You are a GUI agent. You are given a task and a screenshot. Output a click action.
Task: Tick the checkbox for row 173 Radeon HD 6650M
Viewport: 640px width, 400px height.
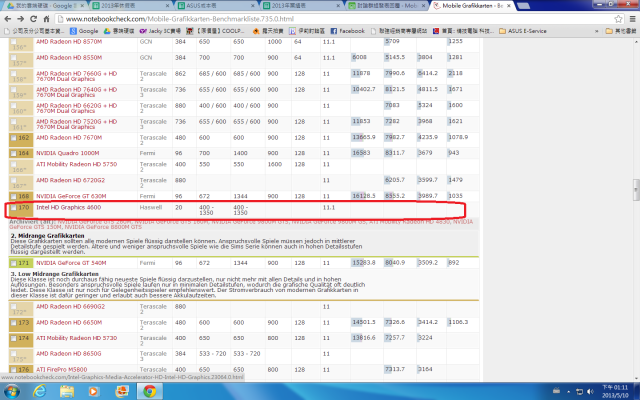[x=13, y=323]
